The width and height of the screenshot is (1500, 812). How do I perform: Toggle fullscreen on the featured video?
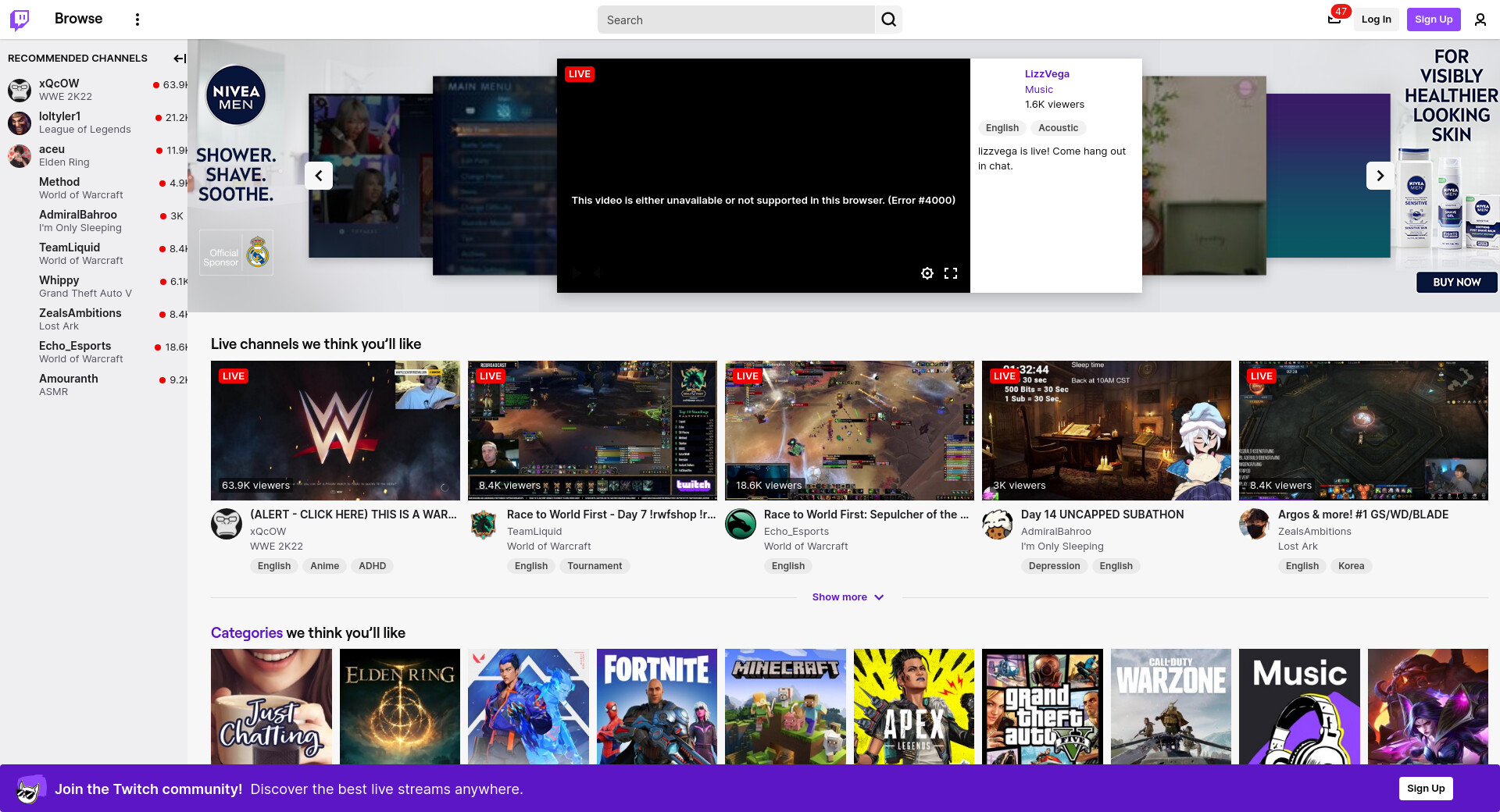(x=951, y=273)
